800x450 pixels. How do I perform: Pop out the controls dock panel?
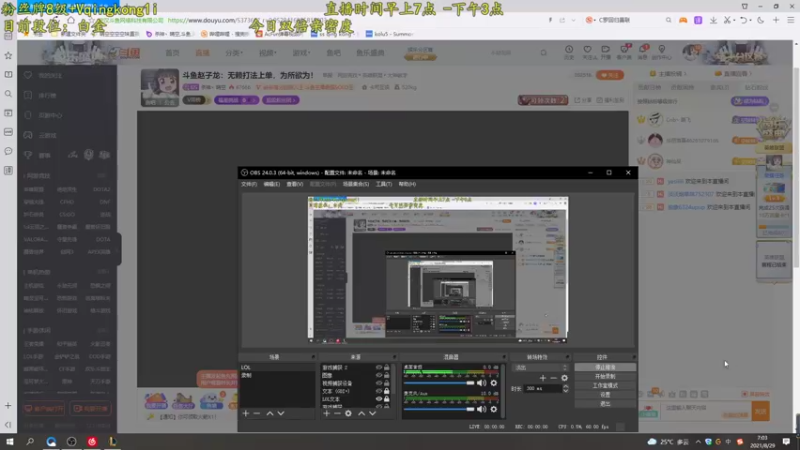(634, 357)
